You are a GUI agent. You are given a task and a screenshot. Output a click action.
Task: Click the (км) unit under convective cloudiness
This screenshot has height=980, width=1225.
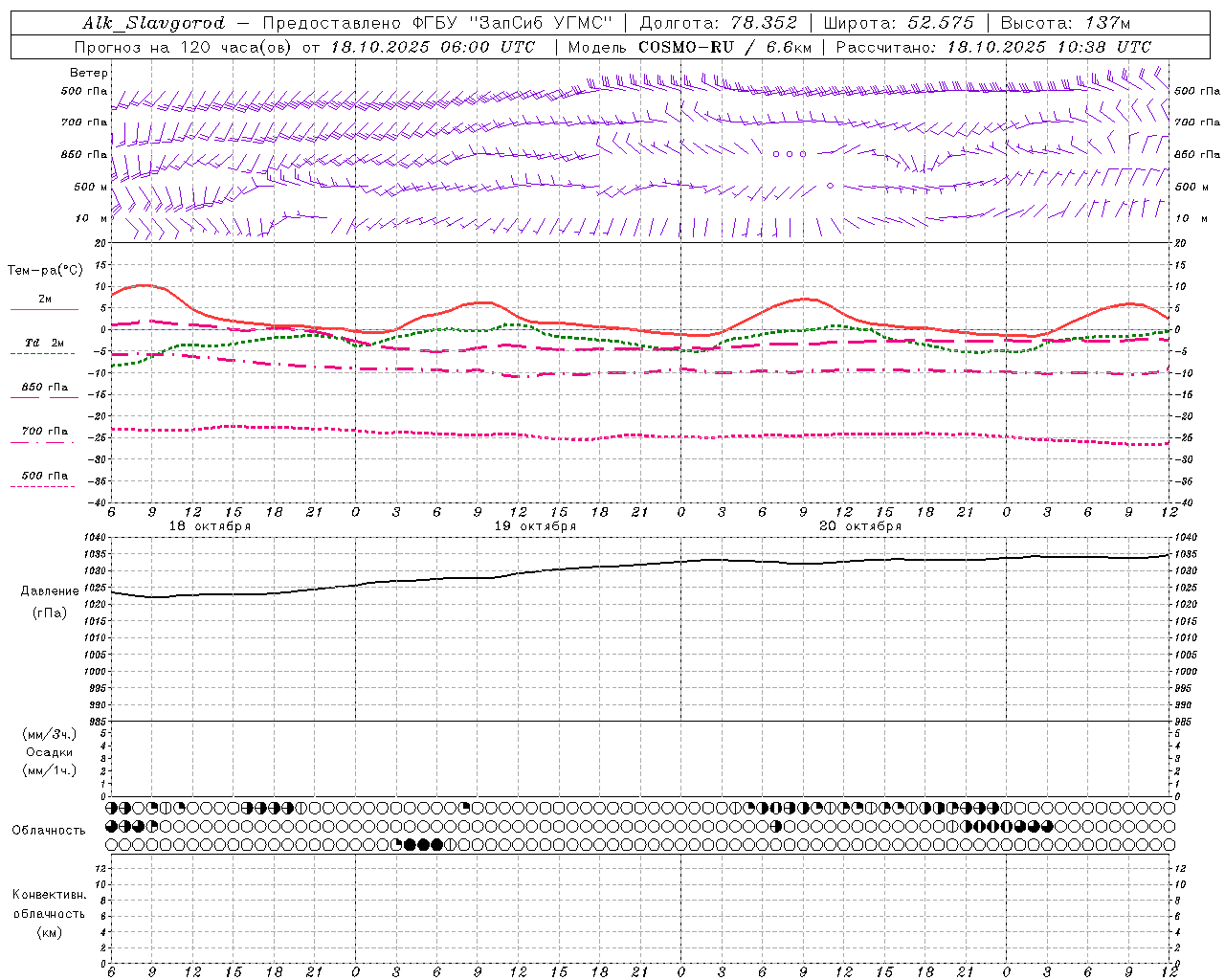coord(49,932)
